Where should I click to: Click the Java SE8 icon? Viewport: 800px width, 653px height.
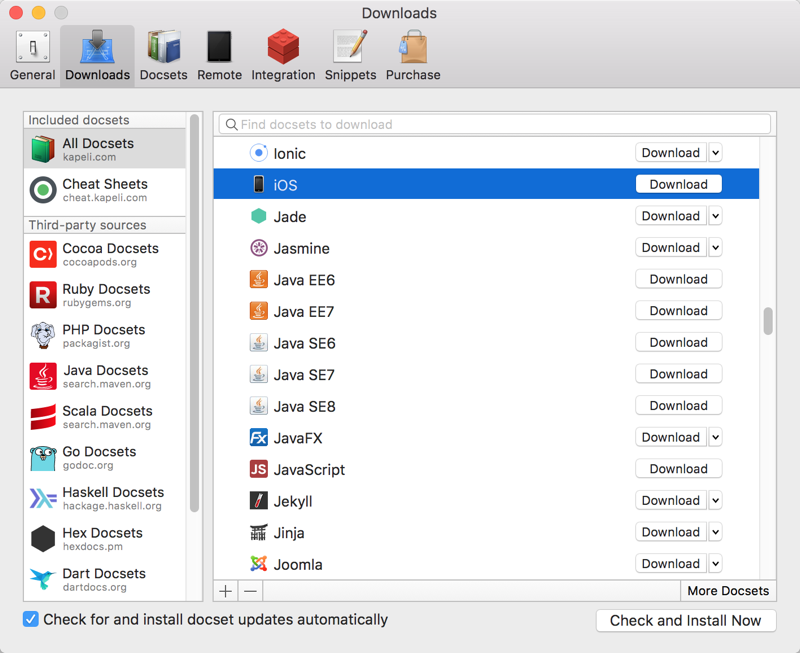pos(259,406)
